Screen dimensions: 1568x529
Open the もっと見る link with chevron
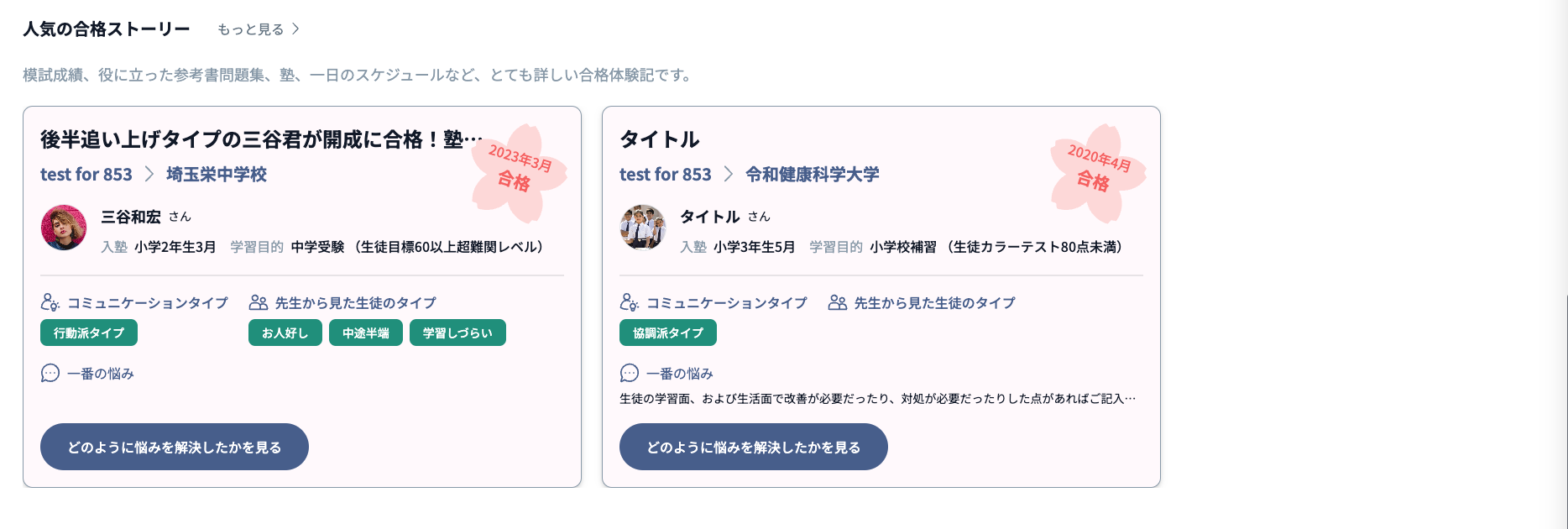point(259,29)
